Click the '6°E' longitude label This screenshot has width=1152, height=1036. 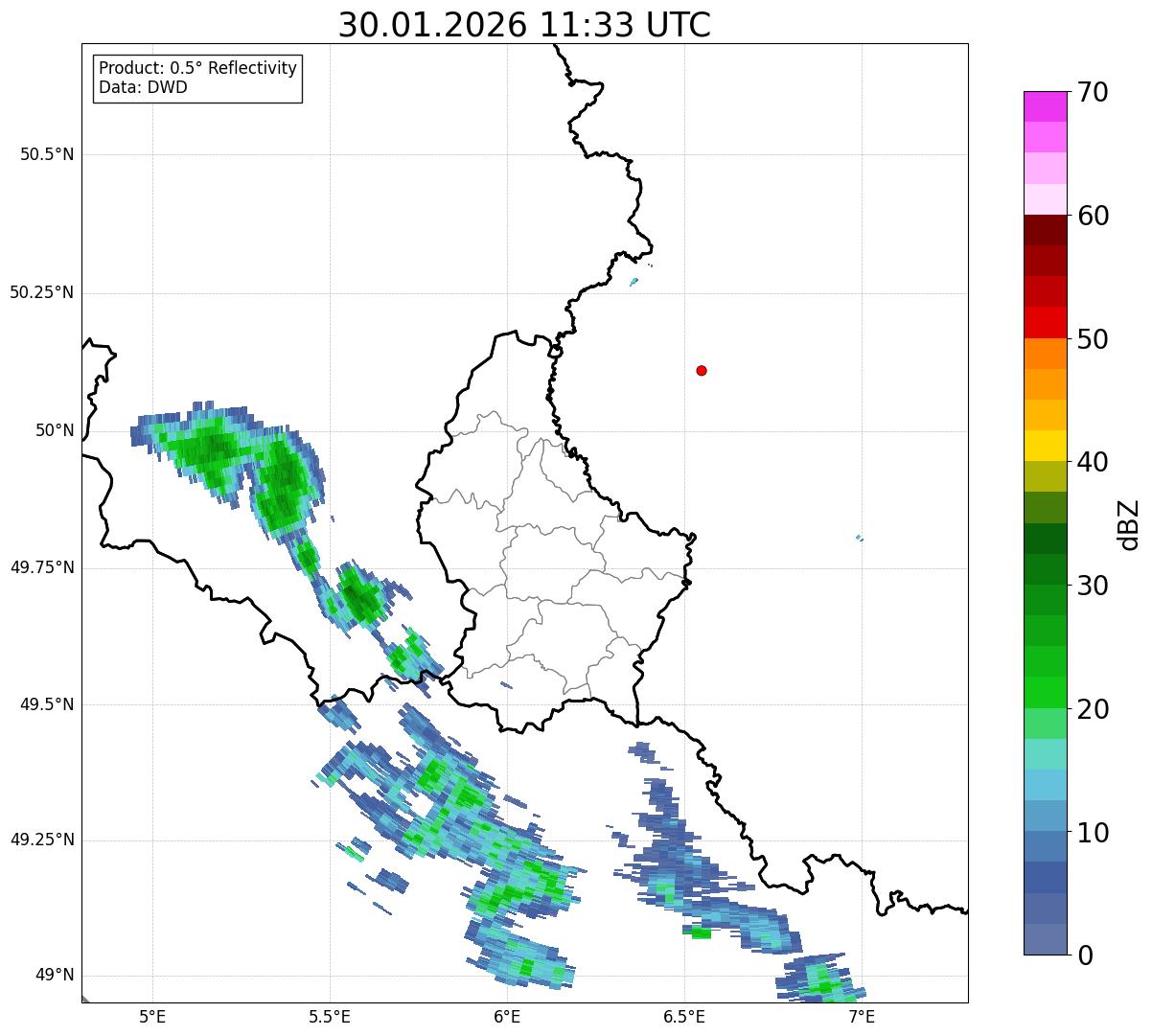507,1016
